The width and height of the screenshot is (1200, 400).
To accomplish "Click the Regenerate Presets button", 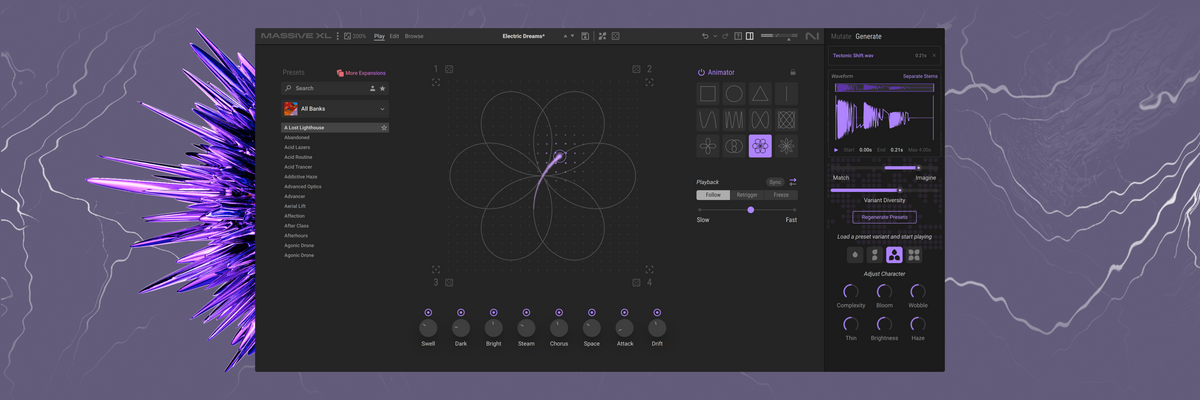I will pos(884,217).
